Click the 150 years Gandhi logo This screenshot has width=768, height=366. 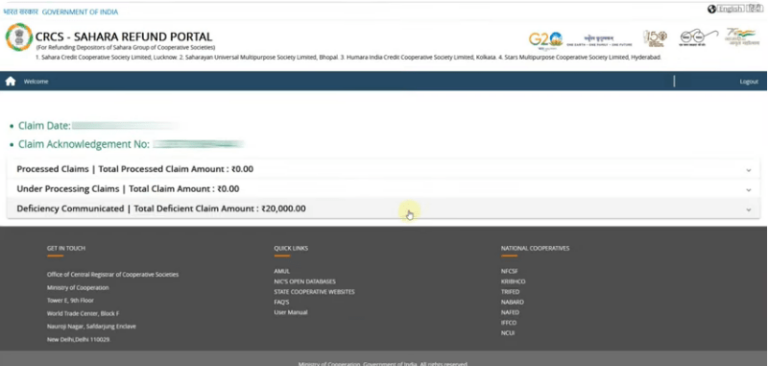click(x=655, y=38)
